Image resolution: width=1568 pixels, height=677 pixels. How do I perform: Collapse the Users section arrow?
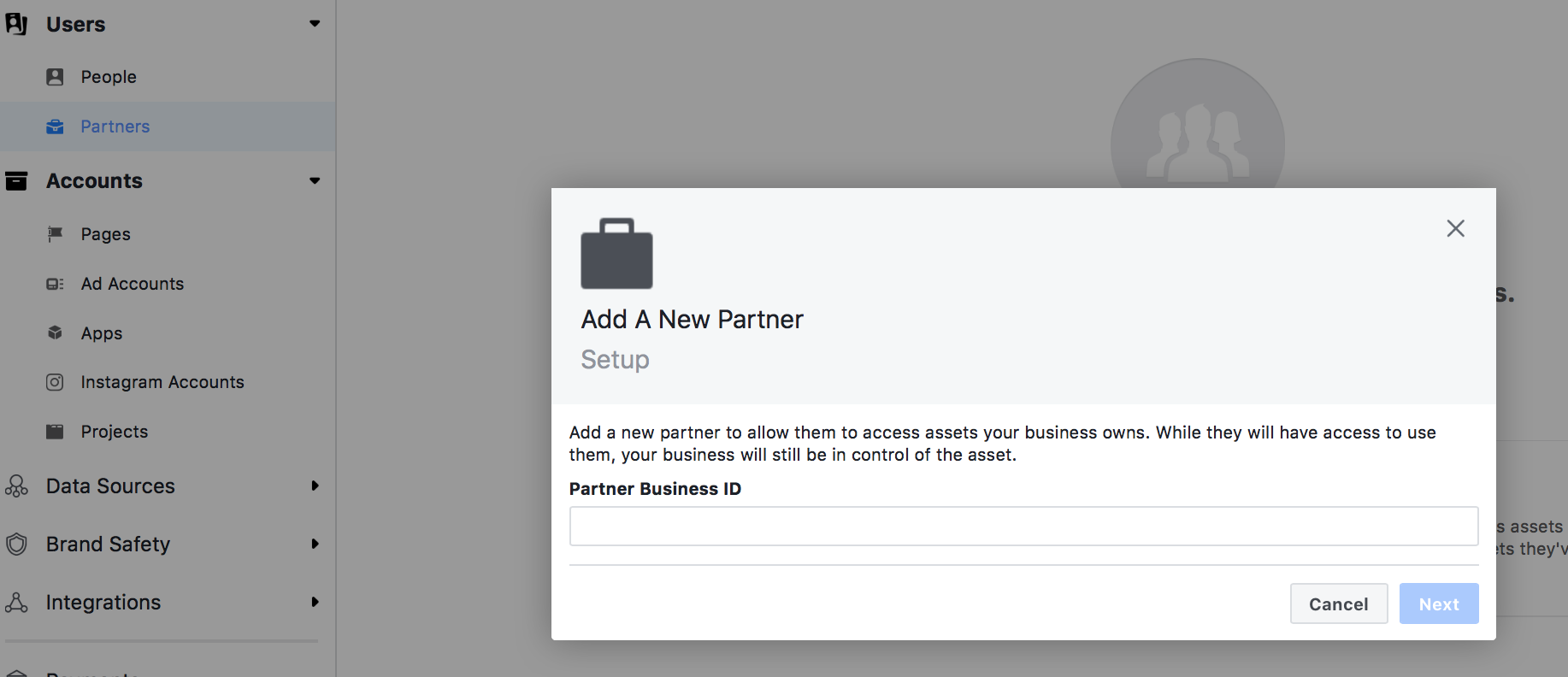[315, 24]
